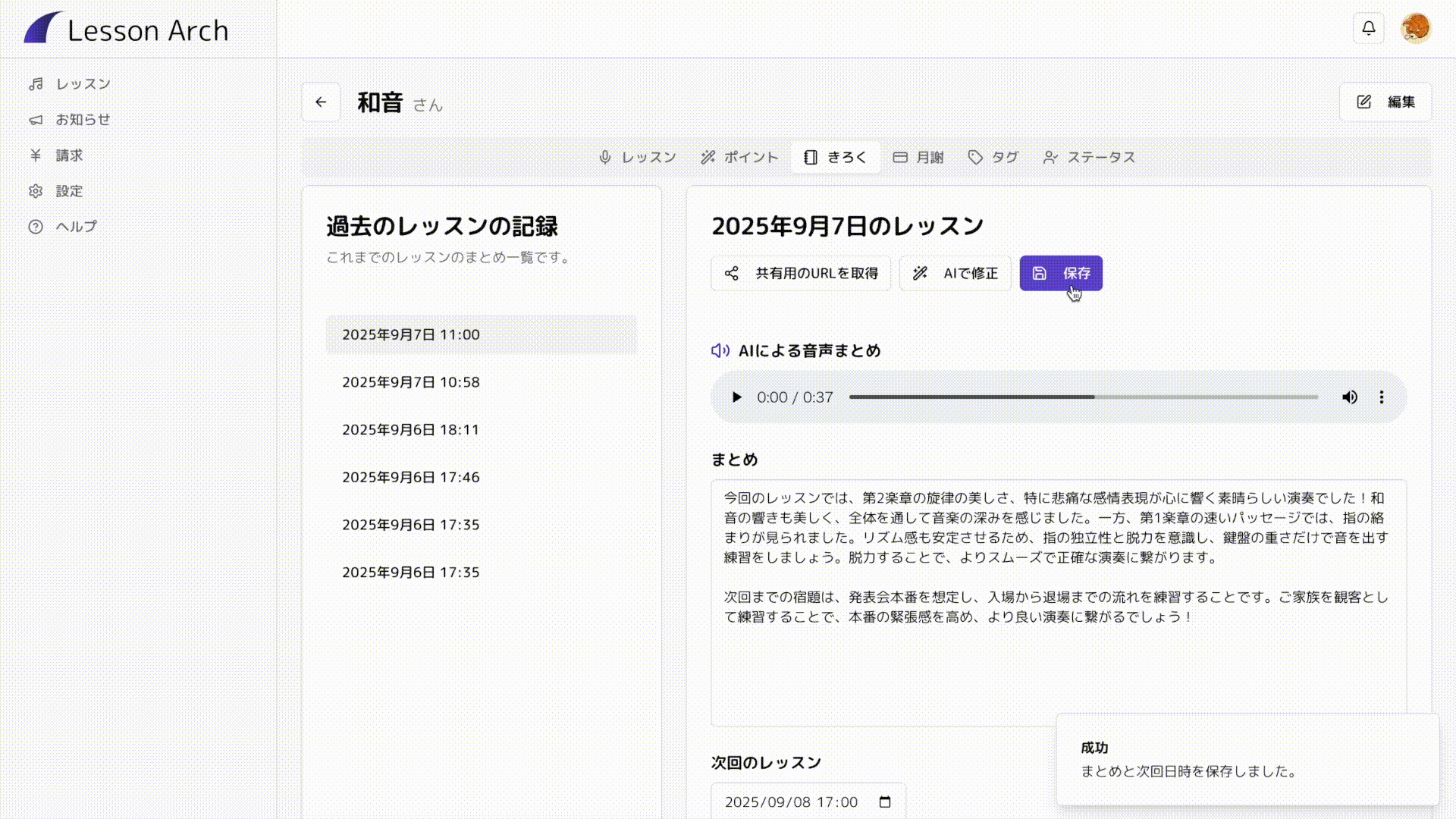Open お知らせ announcements in the sidebar
1456x819 pixels.
click(x=83, y=120)
